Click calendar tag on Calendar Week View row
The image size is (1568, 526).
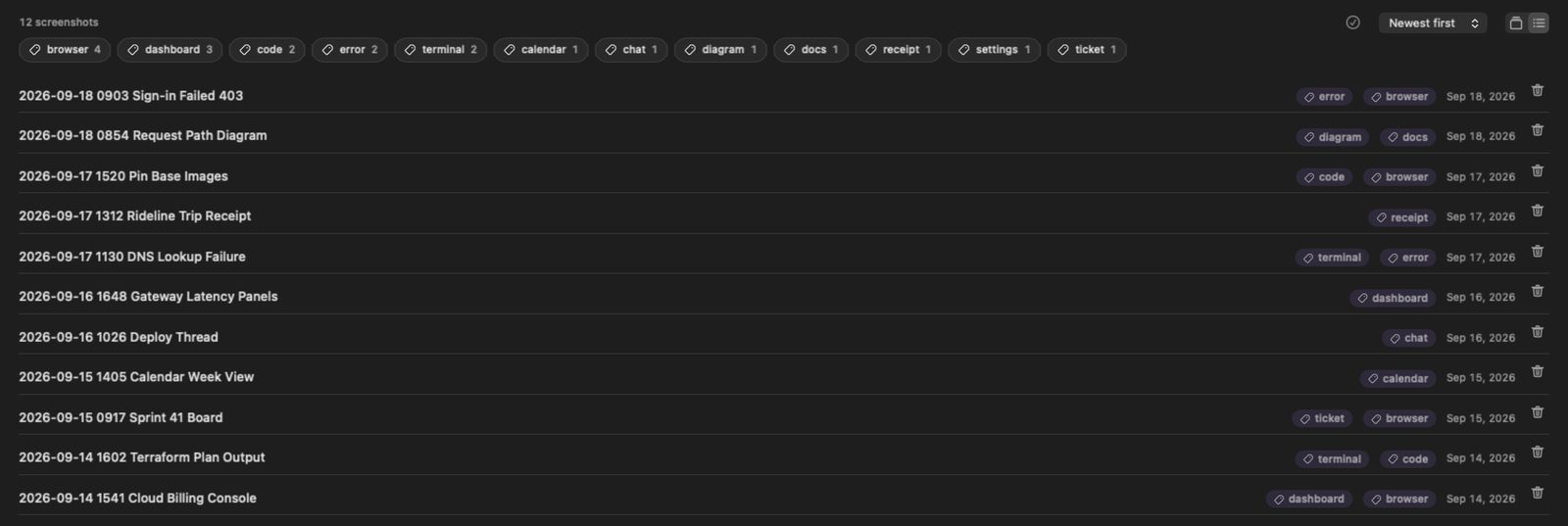coord(1397,378)
